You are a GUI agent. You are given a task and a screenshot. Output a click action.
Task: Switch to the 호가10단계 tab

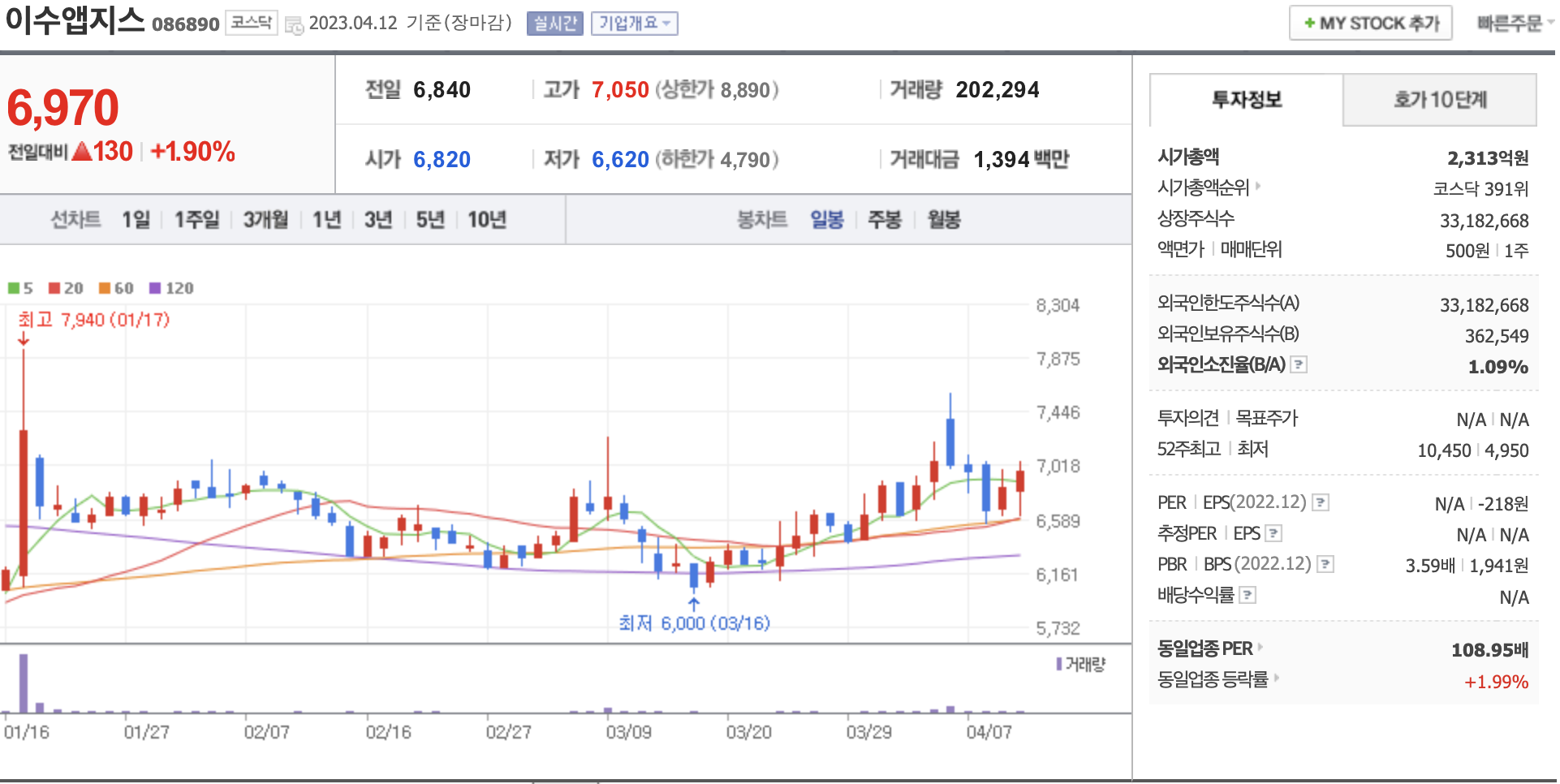tap(1439, 100)
